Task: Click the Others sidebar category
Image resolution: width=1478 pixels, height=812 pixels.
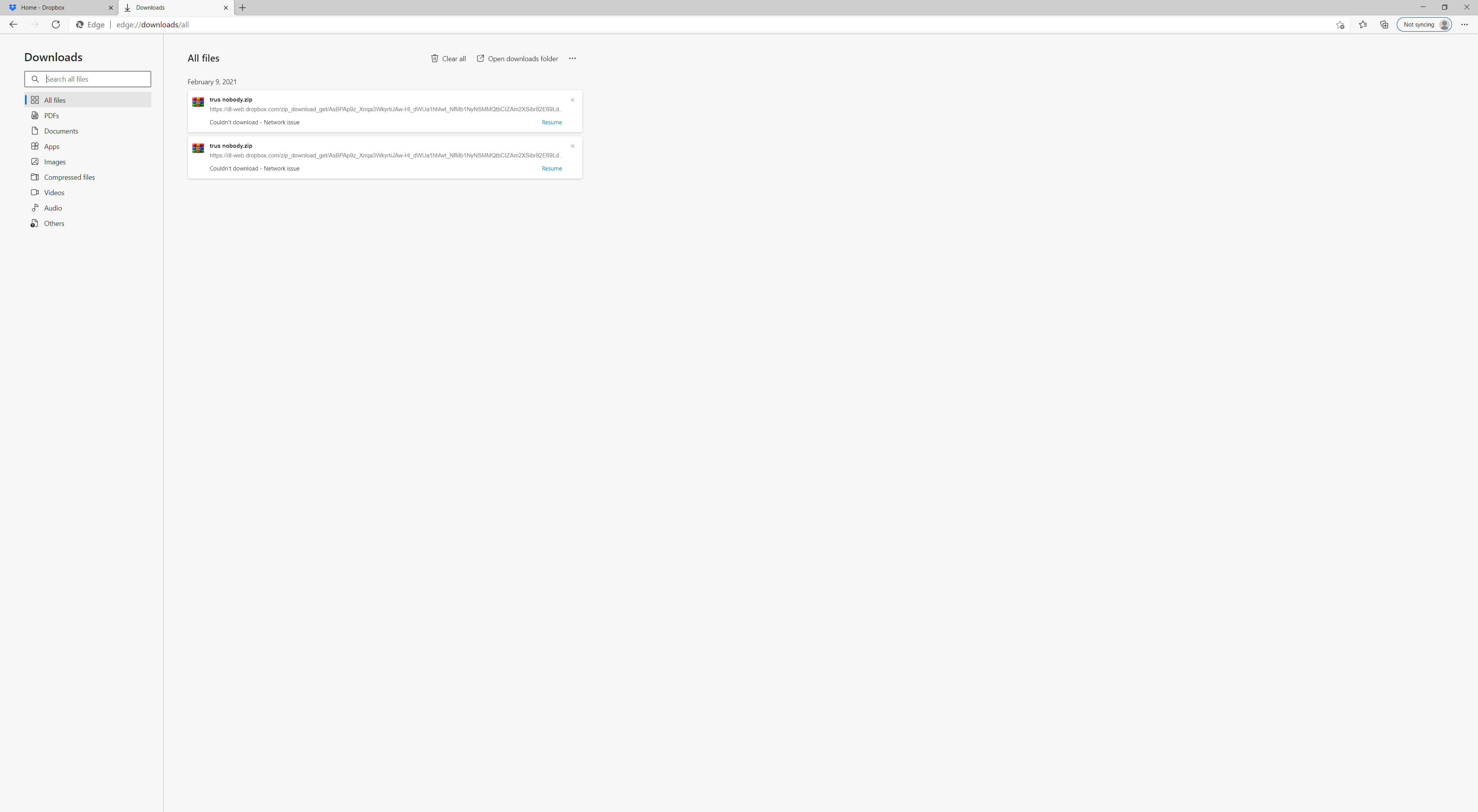Action: [x=54, y=223]
